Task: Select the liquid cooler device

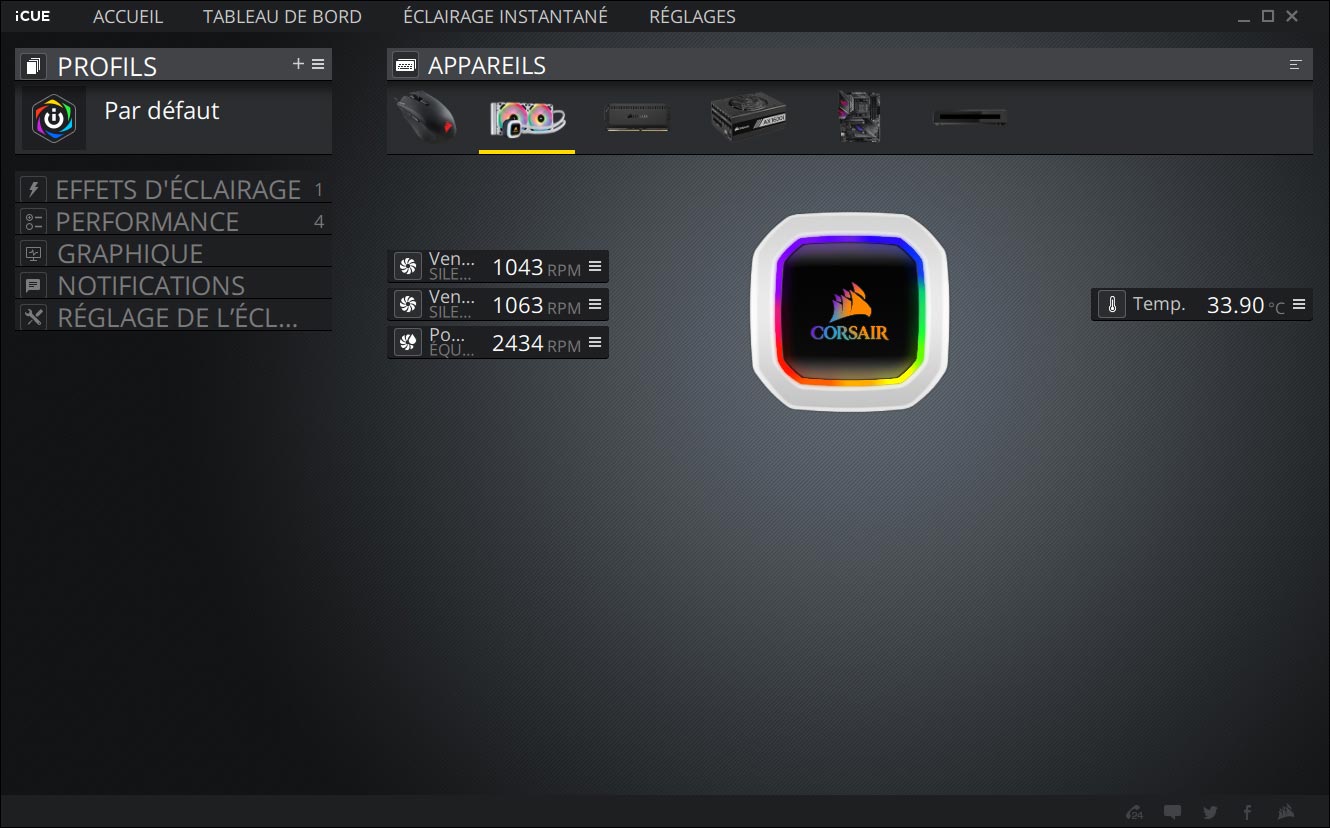Action: click(x=527, y=117)
